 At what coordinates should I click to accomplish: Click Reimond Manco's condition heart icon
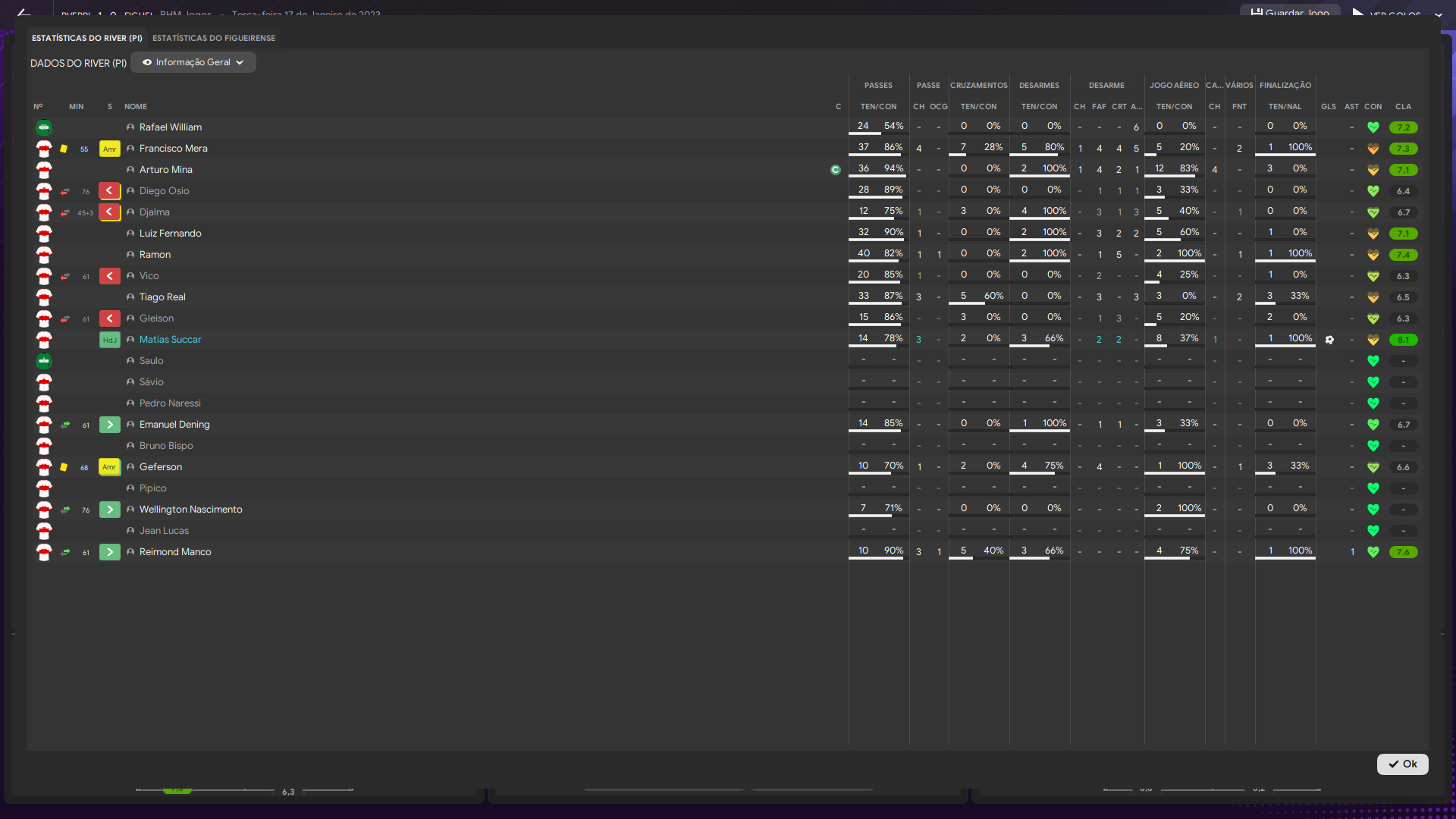click(1373, 552)
